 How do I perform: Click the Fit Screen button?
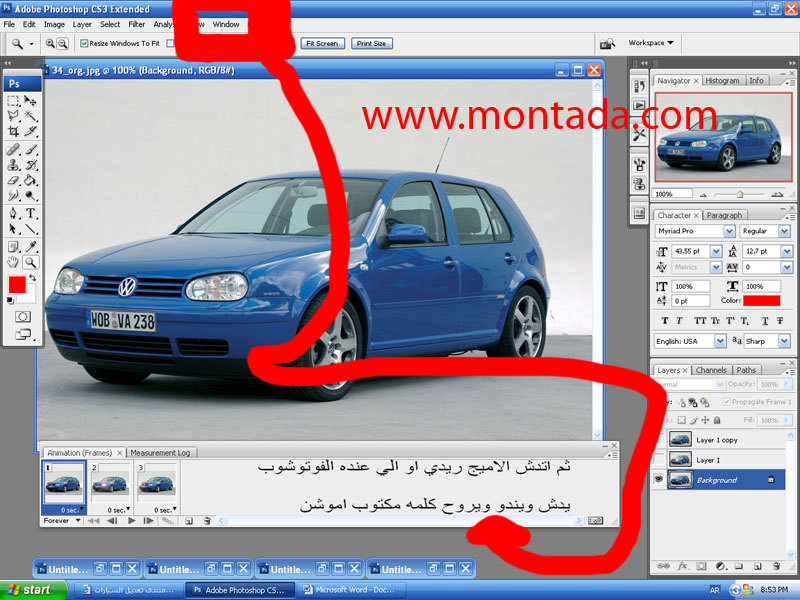(x=322, y=44)
